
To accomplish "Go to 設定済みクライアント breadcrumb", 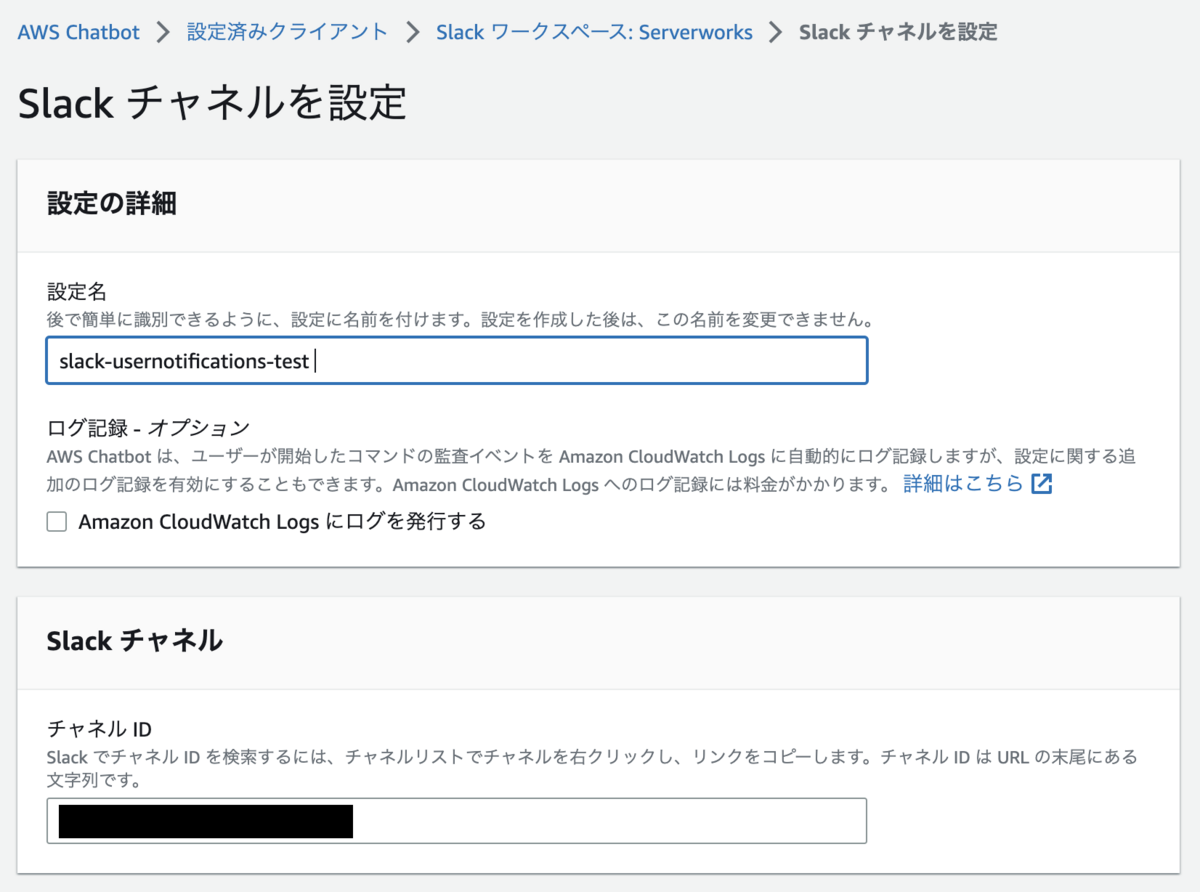I will 287,32.
